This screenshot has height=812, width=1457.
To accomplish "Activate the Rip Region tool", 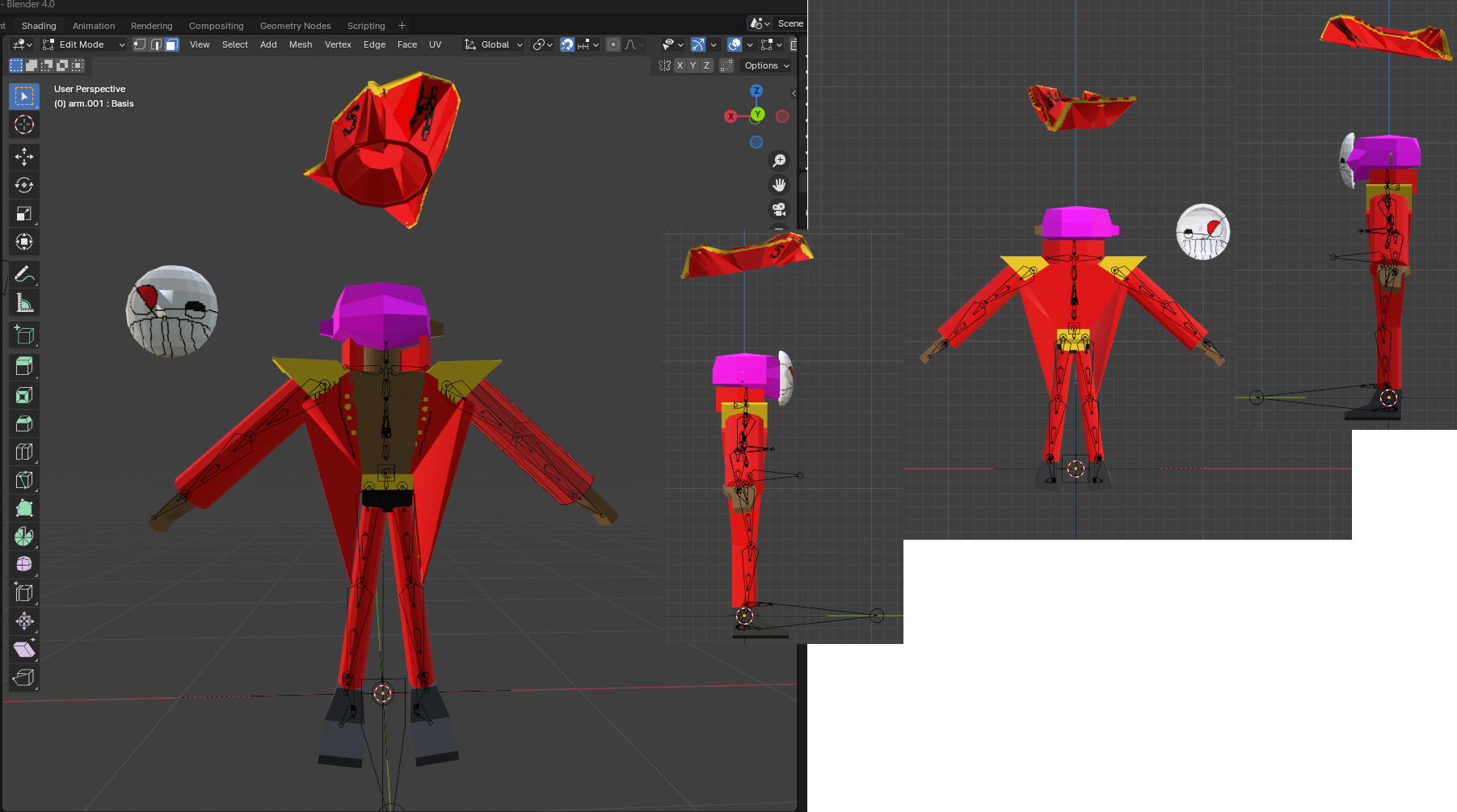I will (x=24, y=677).
